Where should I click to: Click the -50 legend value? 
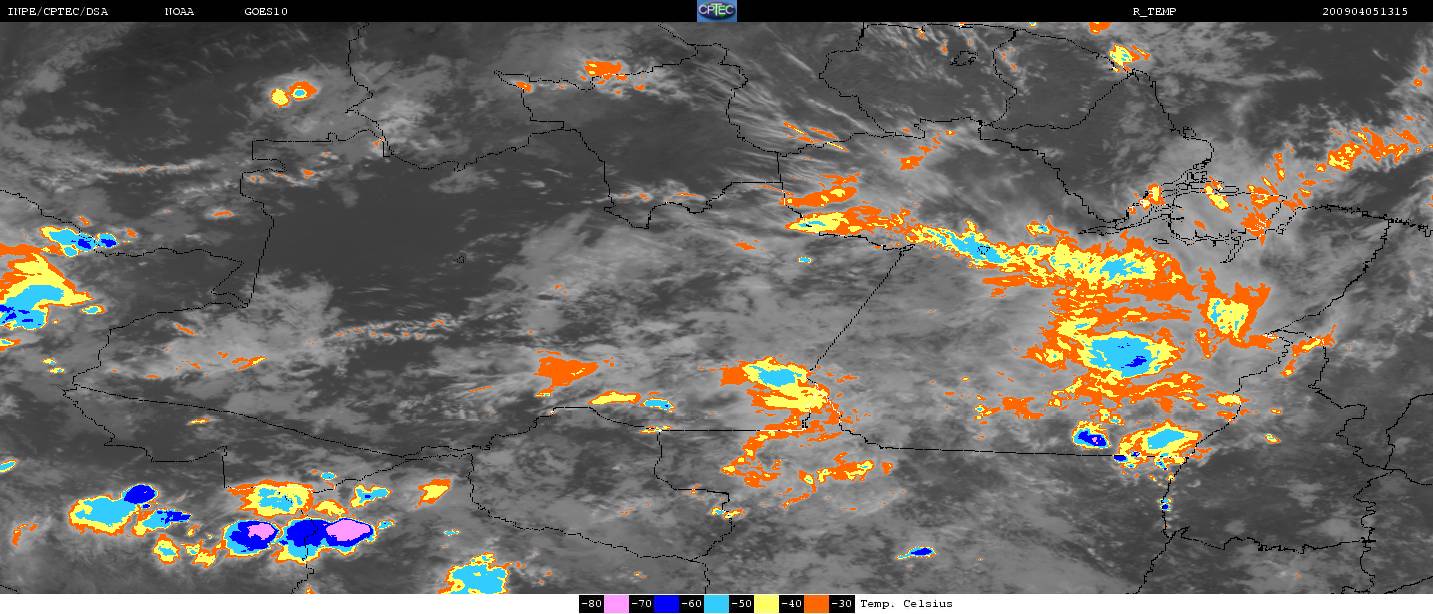[741, 604]
